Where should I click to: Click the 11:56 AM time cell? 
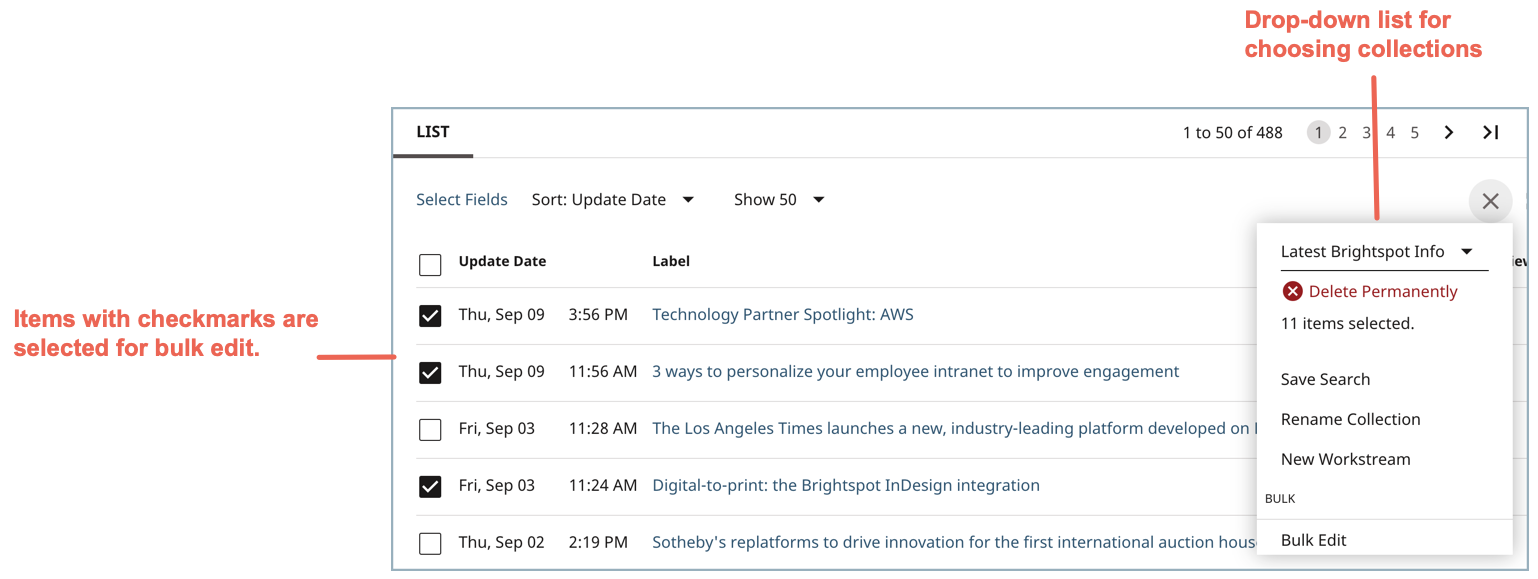(602, 371)
